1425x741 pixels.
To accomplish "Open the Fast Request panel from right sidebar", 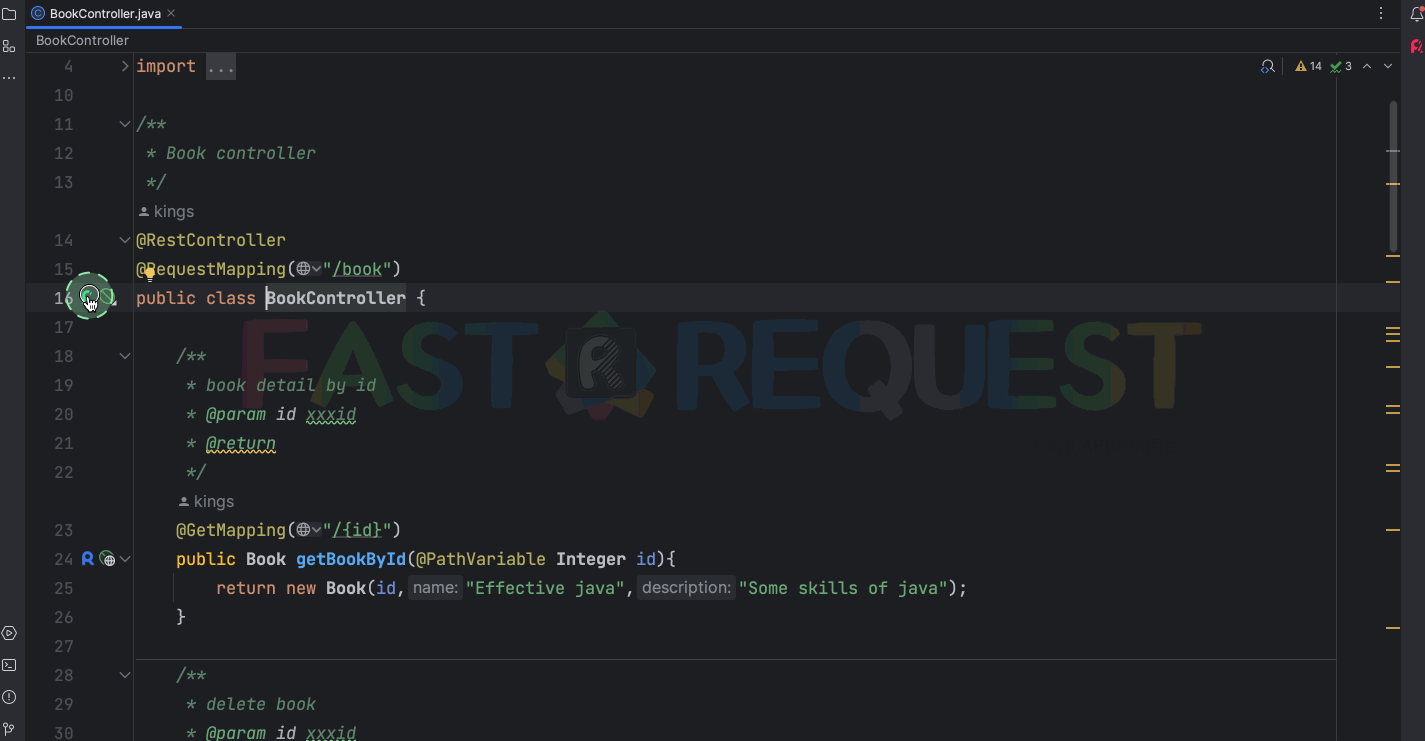I will (x=1416, y=46).
